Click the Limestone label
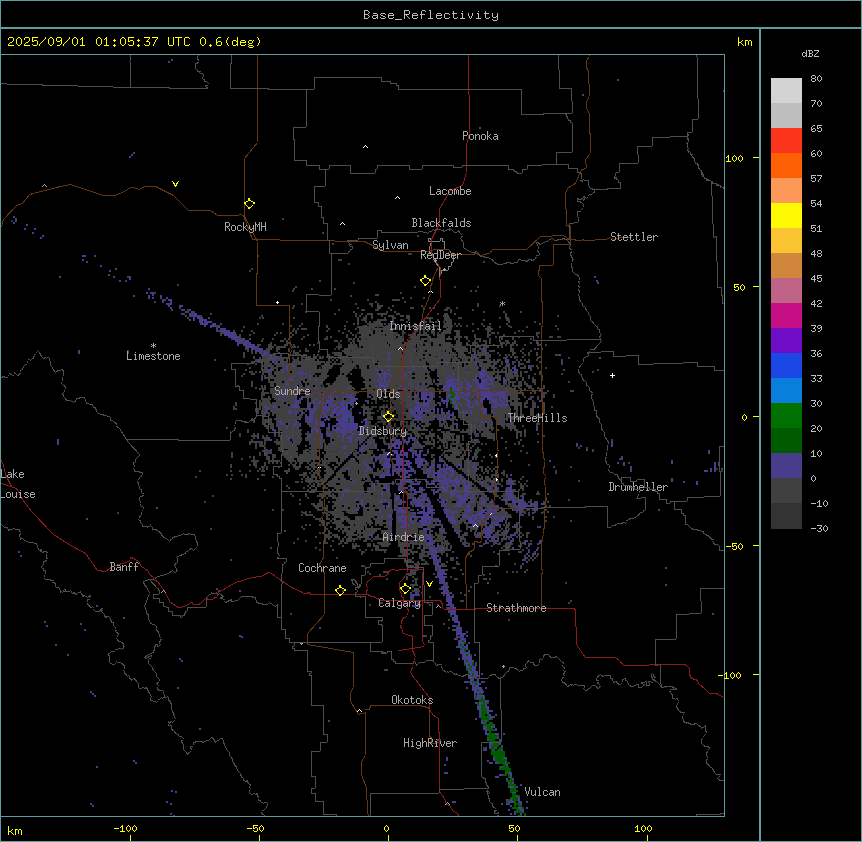This screenshot has width=862, height=842. pos(153,356)
